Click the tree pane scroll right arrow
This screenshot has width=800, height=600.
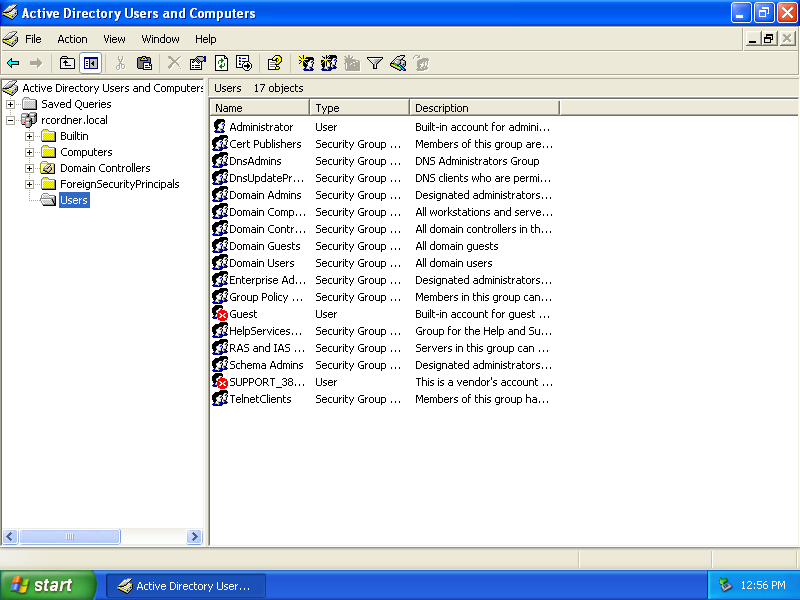click(194, 537)
